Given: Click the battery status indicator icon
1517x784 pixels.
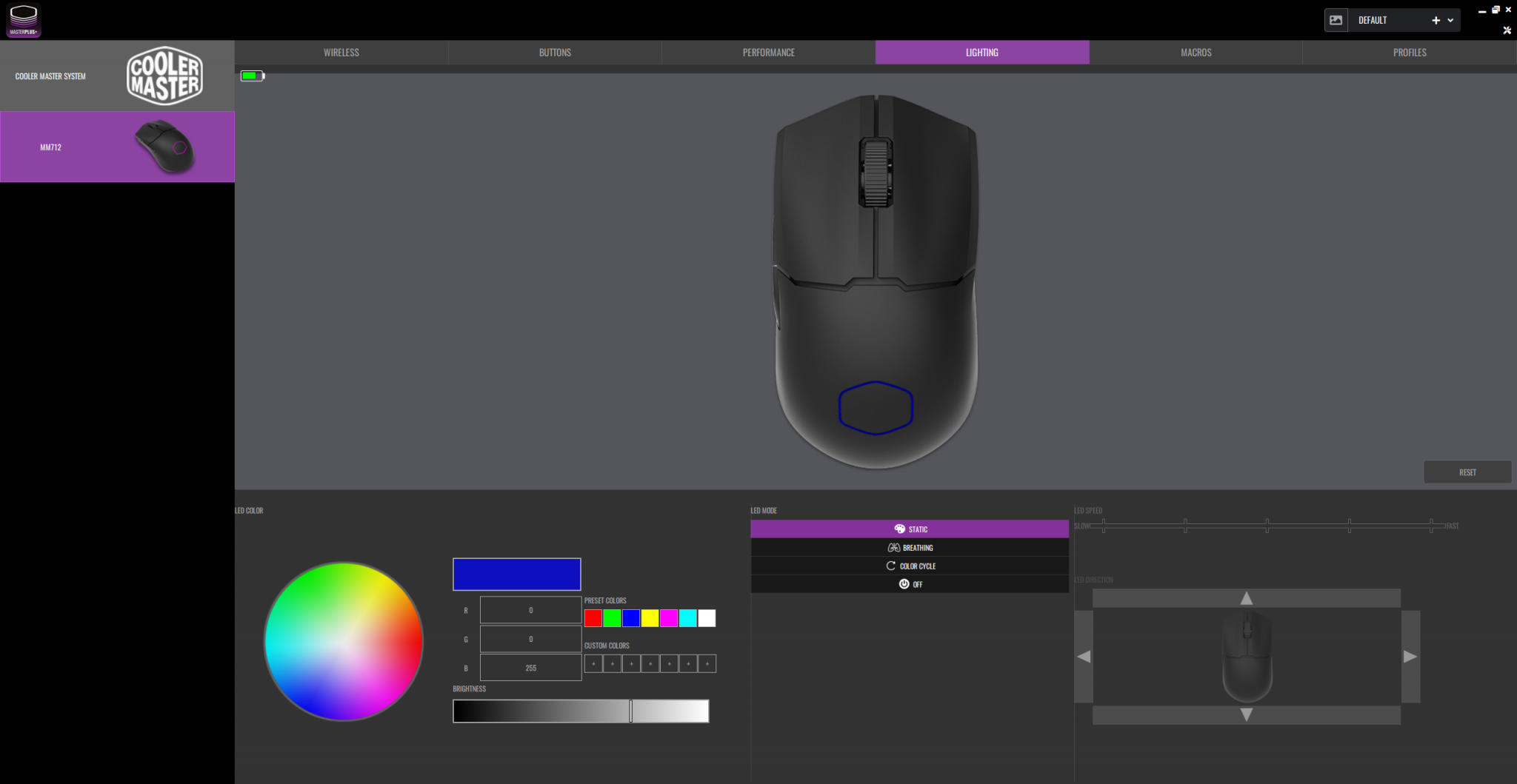Looking at the screenshot, I should (x=252, y=75).
